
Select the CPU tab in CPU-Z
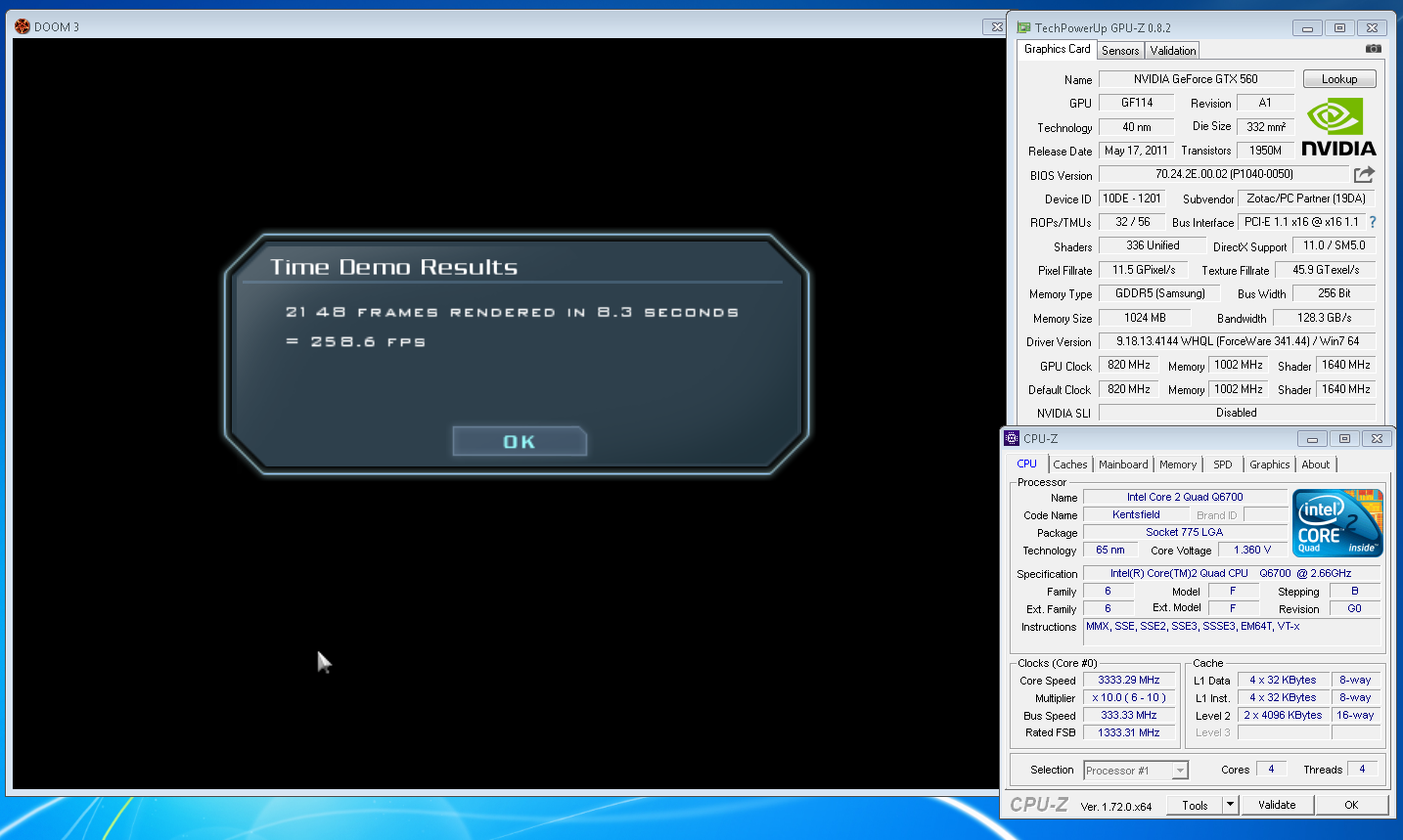tap(1026, 464)
